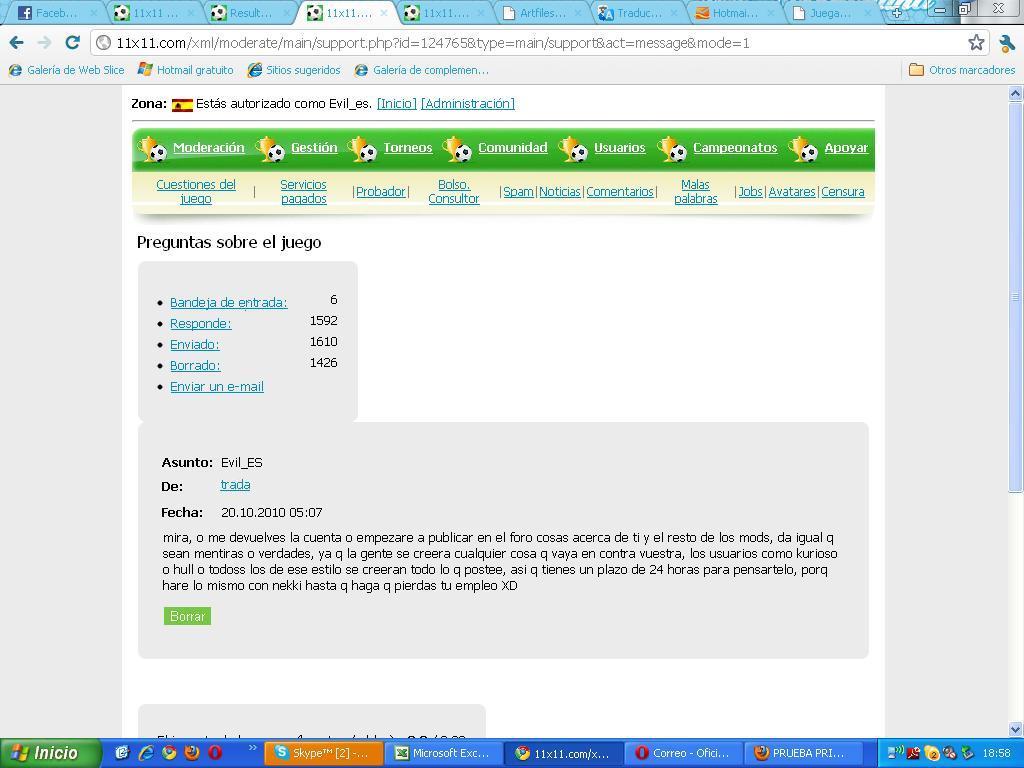Switch to the Hotmail browser tab
Viewport: 1024px width, 768px height.
pos(732,13)
